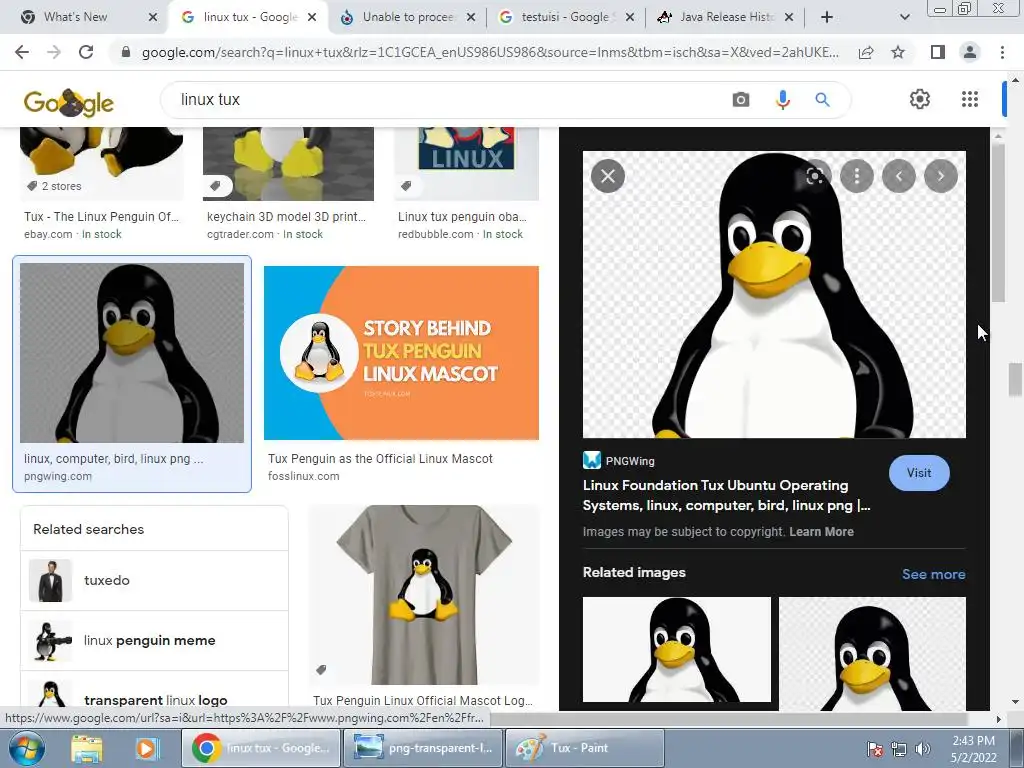Image resolution: width=1024 pixels, height=768 pixels.
Task: Click the page vertical scrollbar thumb
Action: point(1015,379)
